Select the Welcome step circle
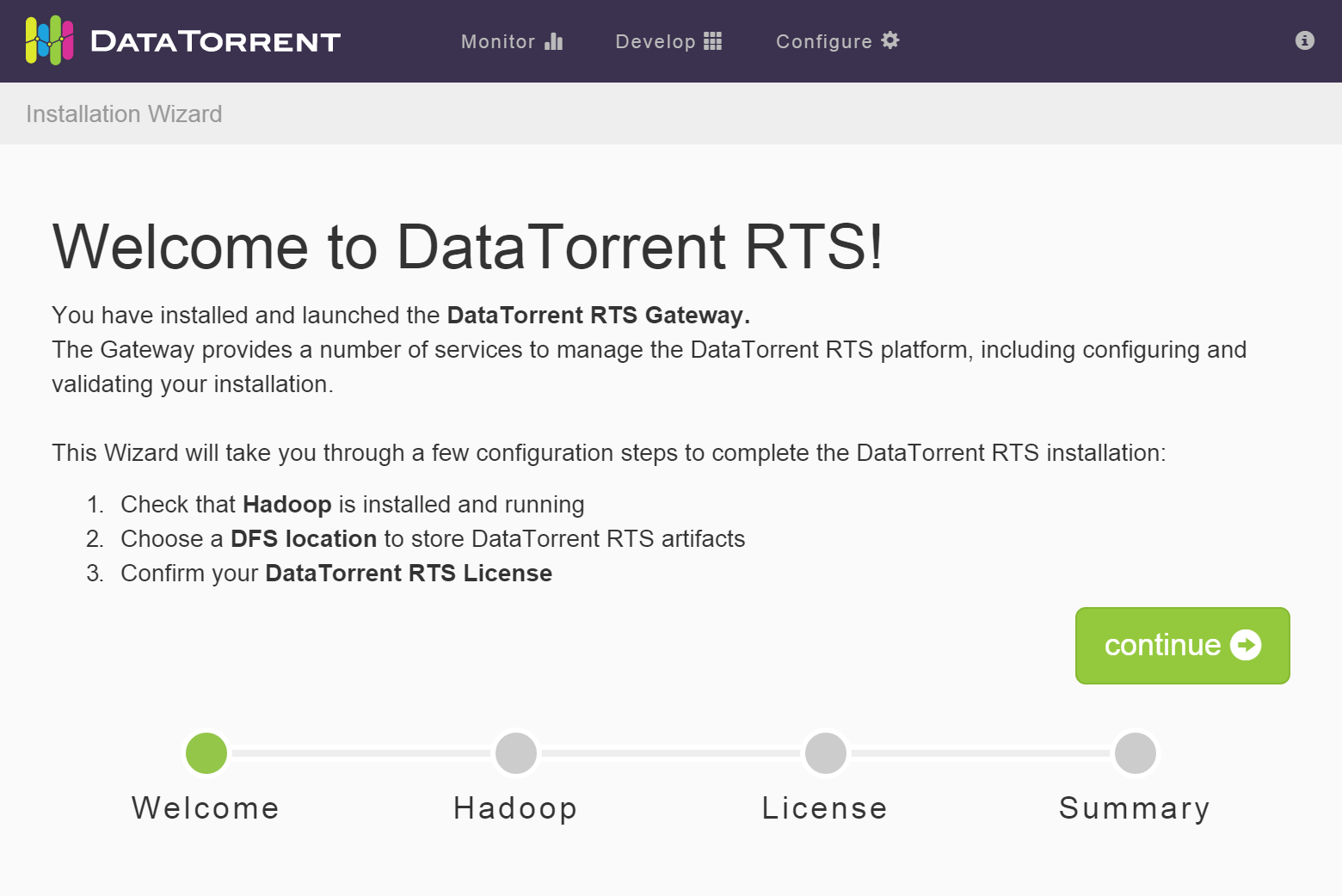This screenshot has height=896, width=1342. coord(206,753)
